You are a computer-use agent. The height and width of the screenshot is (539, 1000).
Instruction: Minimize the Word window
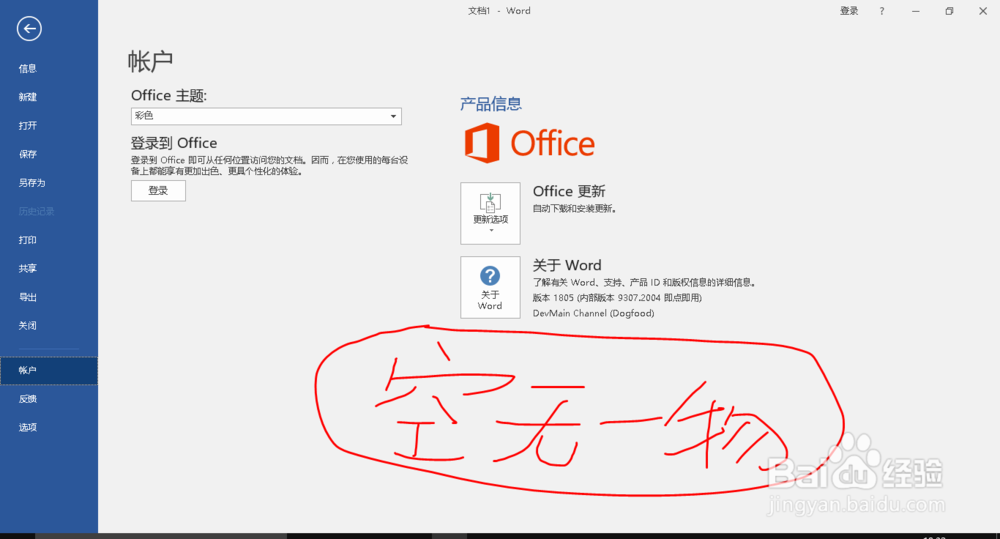[x=916, y=11]
